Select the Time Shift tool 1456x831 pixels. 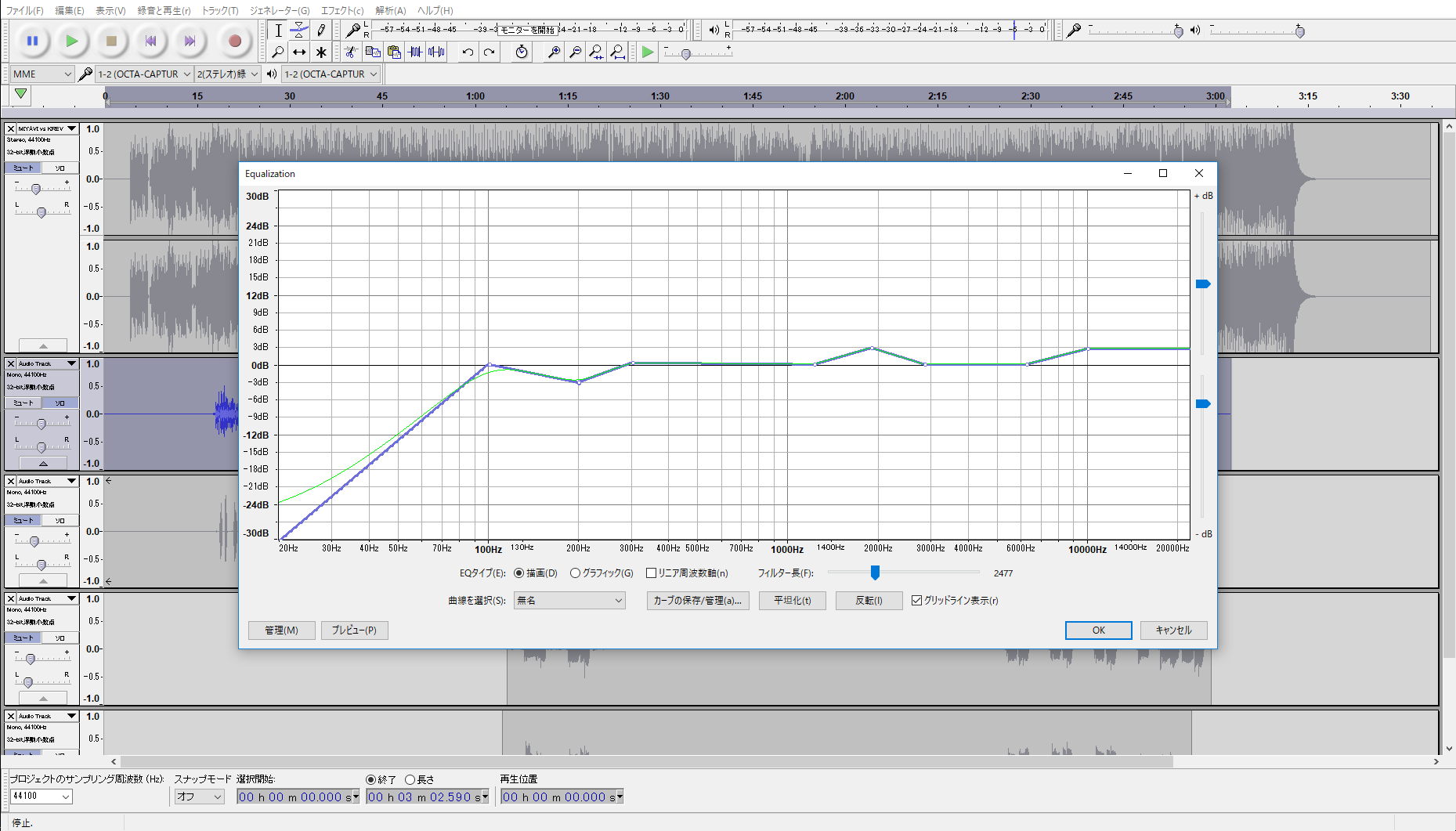(x=299, y=52)
